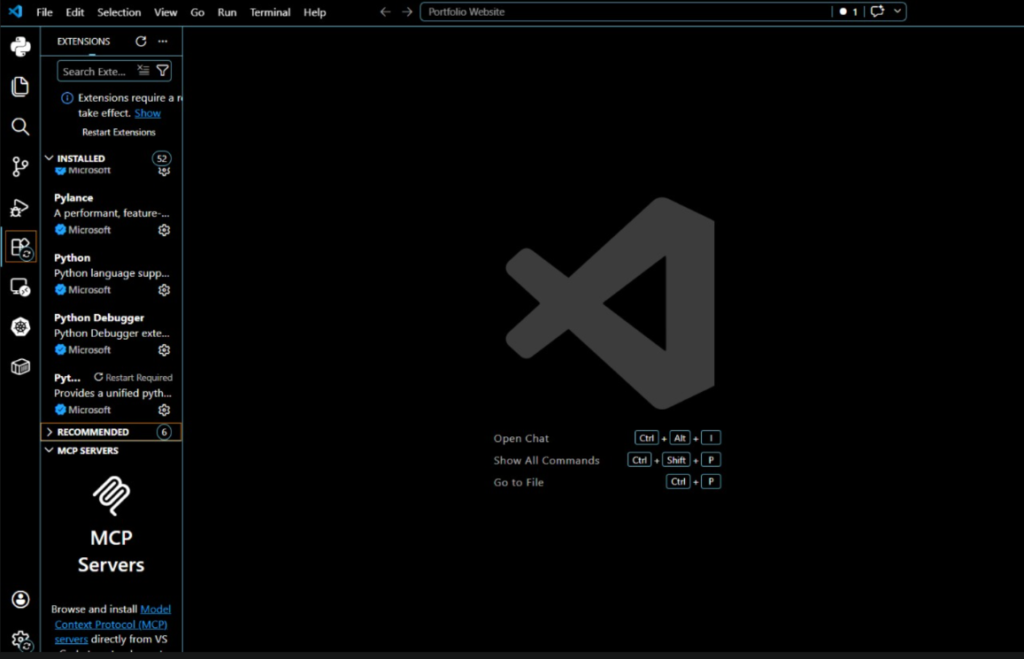
Task: Open the Run menu
Action: coord(227,12)
